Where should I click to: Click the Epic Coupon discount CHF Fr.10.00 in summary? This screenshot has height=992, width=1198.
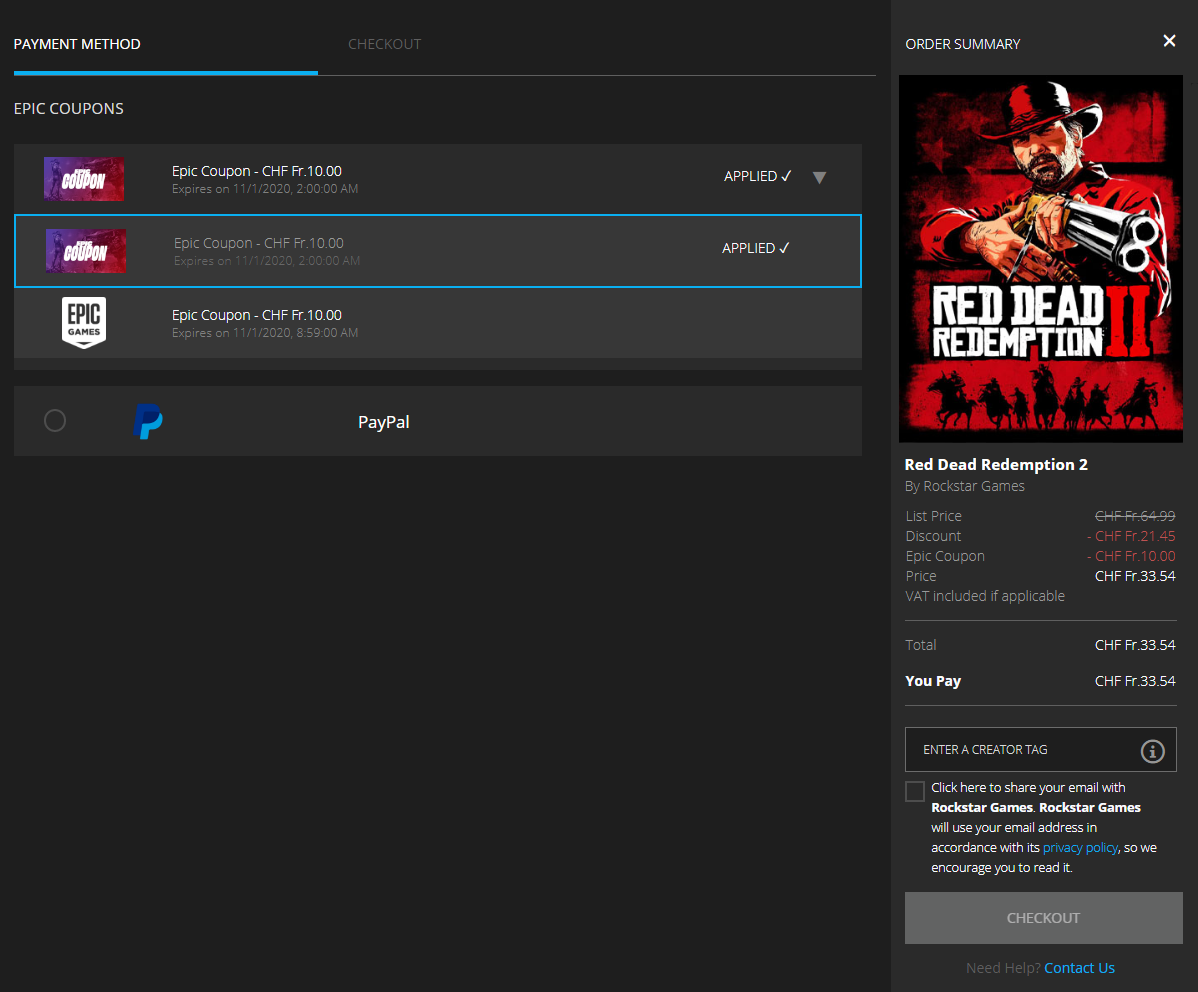click(1131, 556)
